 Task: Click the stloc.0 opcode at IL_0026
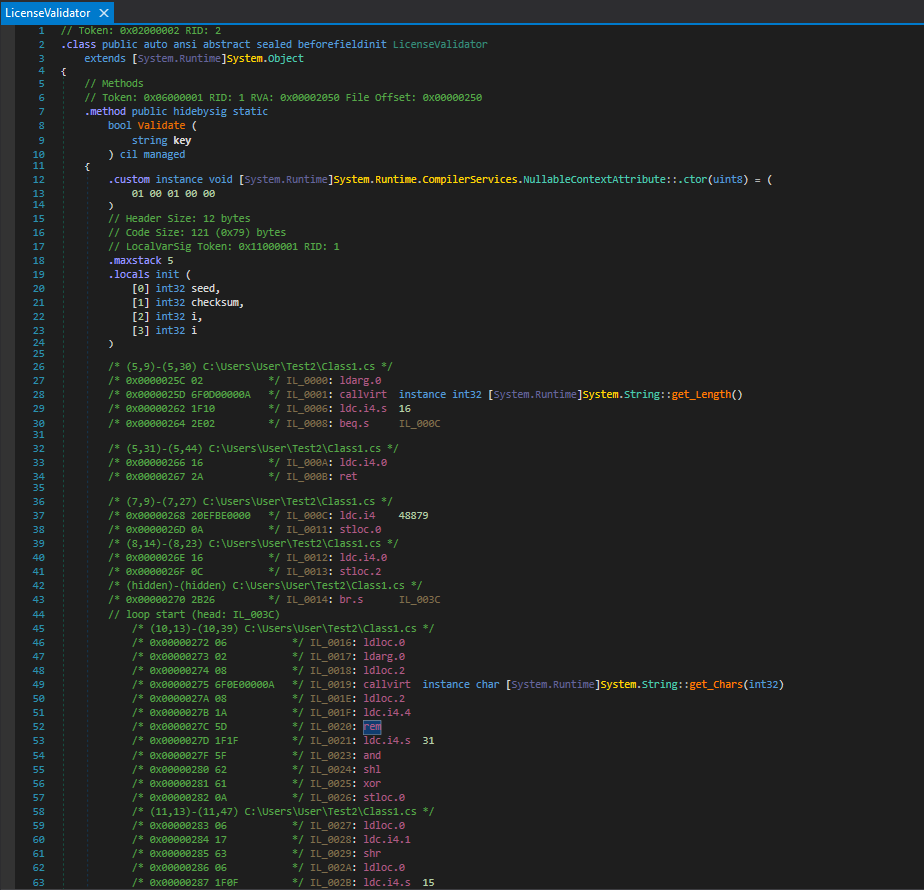tap(384, 797)
